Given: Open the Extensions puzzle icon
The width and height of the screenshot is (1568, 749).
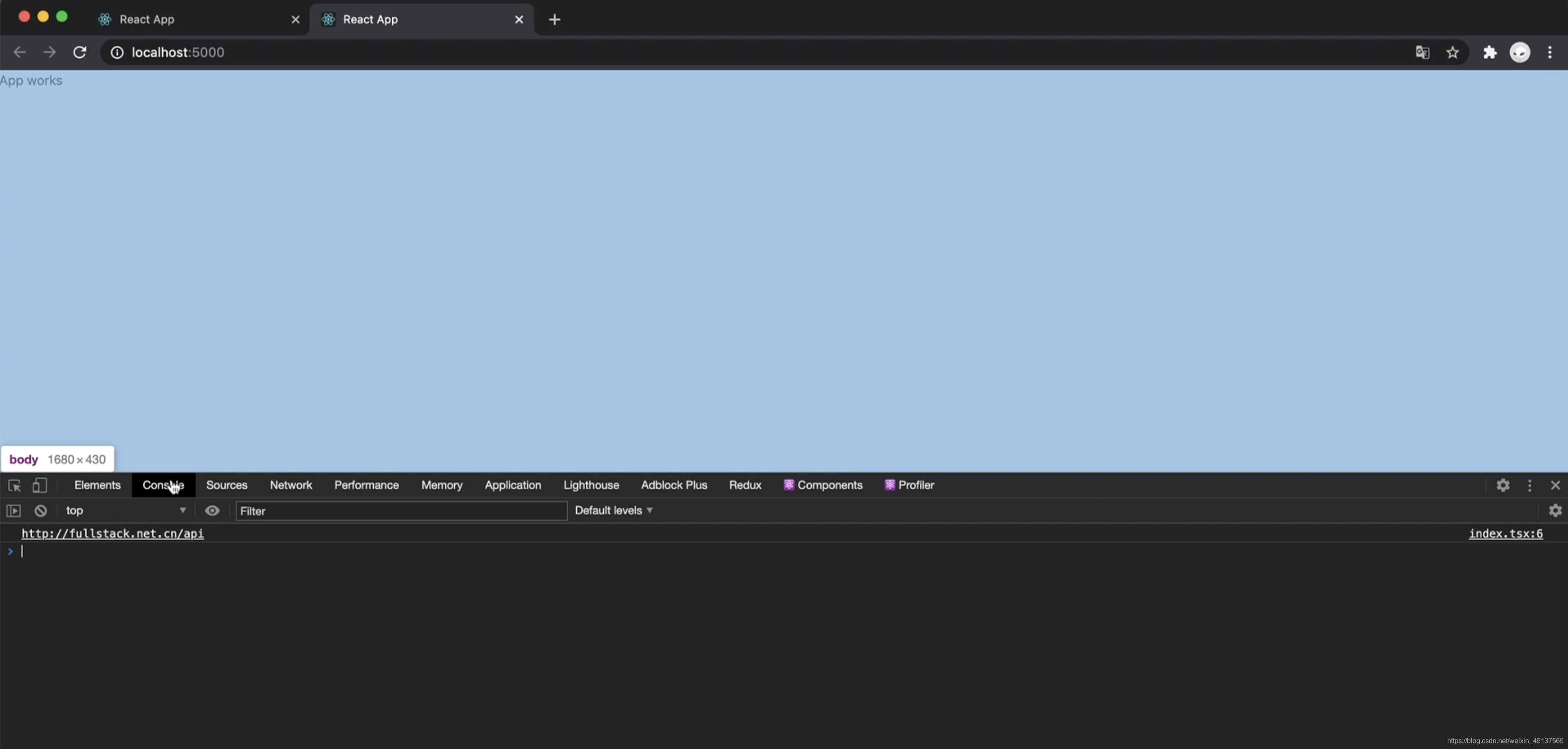Looking at the screenshot, I should [1490, 52].
